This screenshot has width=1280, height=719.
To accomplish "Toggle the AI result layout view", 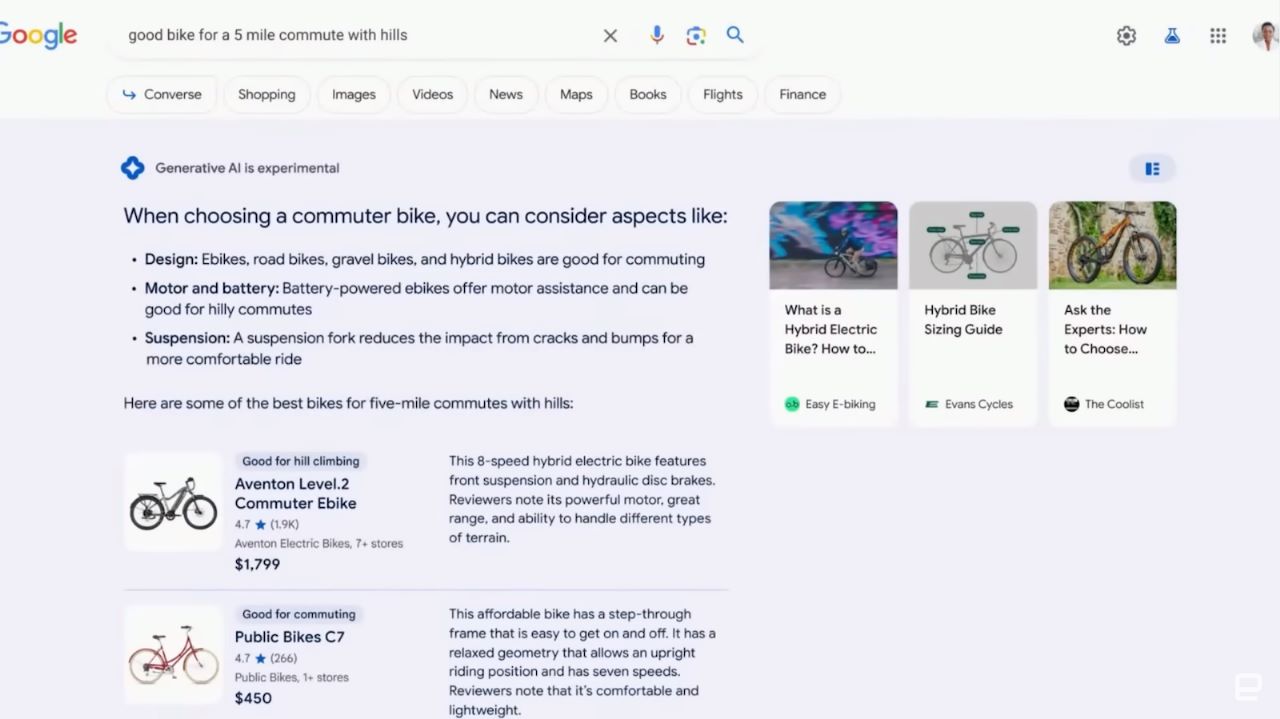I will (x=1152, y=169).
